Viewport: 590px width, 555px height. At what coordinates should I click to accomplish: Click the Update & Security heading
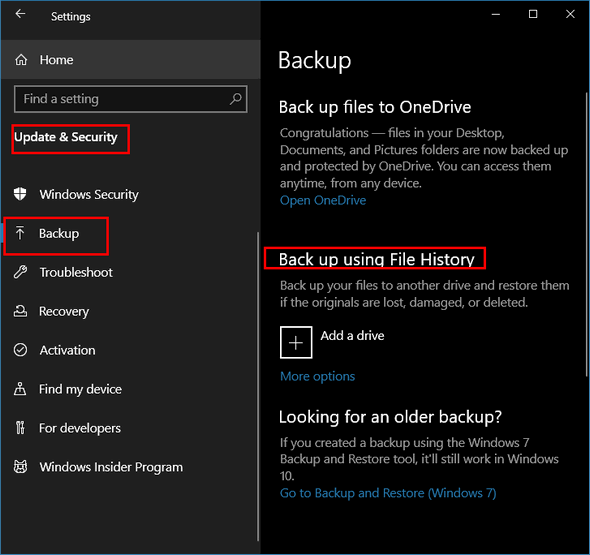point(66,137)
